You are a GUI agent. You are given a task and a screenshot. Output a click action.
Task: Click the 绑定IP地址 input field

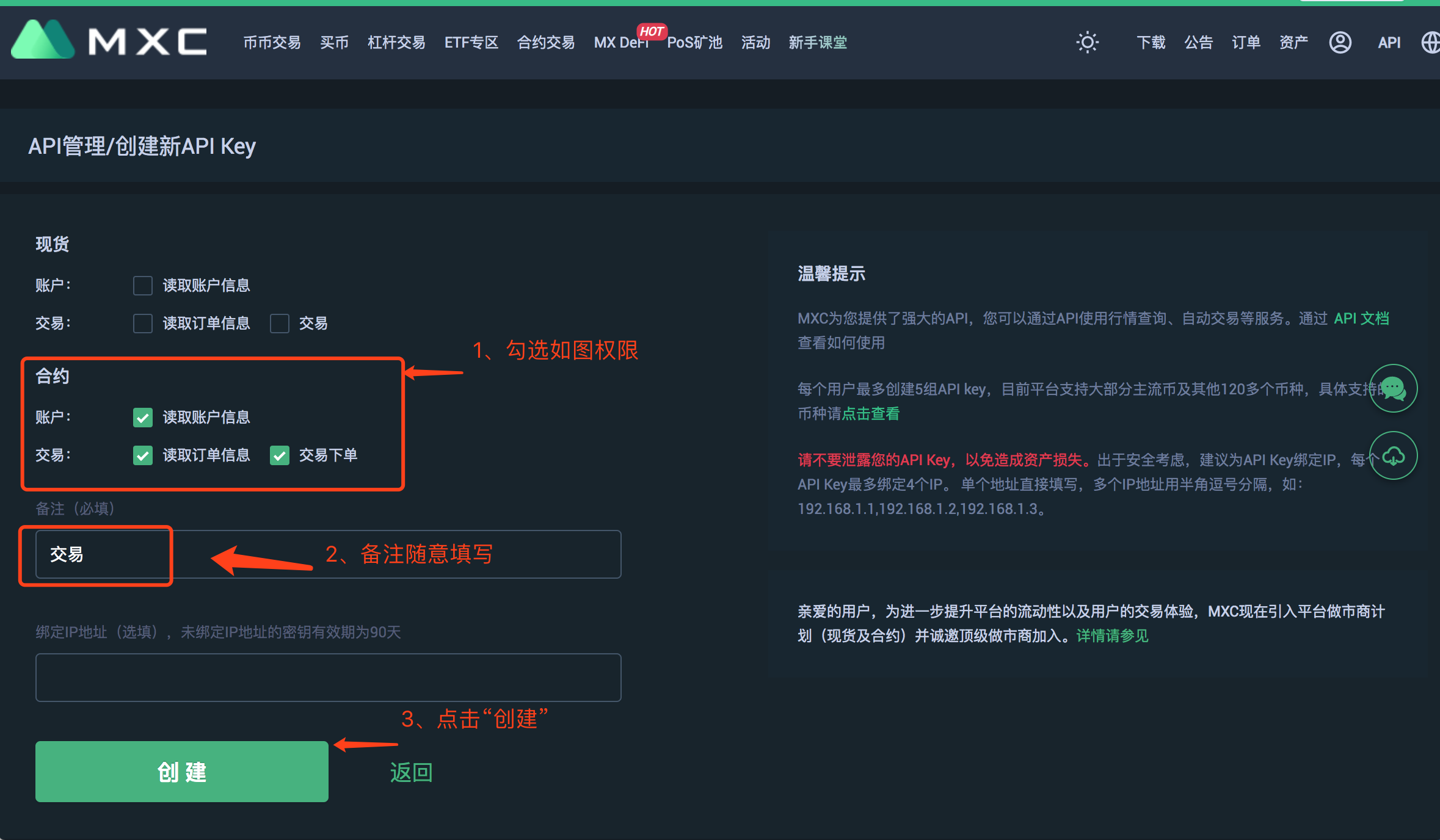click(x=329, y=678)
